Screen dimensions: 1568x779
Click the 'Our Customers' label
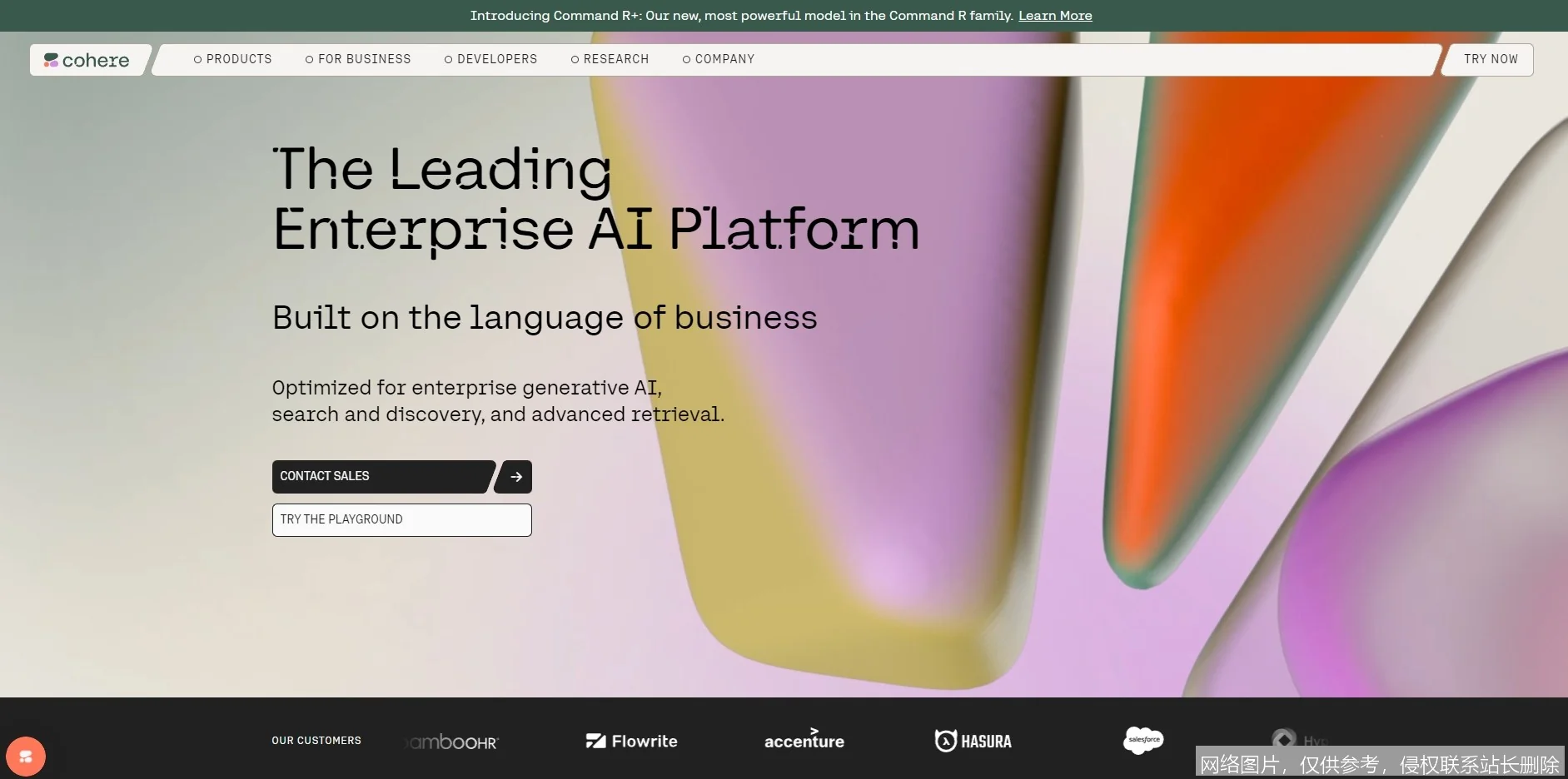coord(316,741)
